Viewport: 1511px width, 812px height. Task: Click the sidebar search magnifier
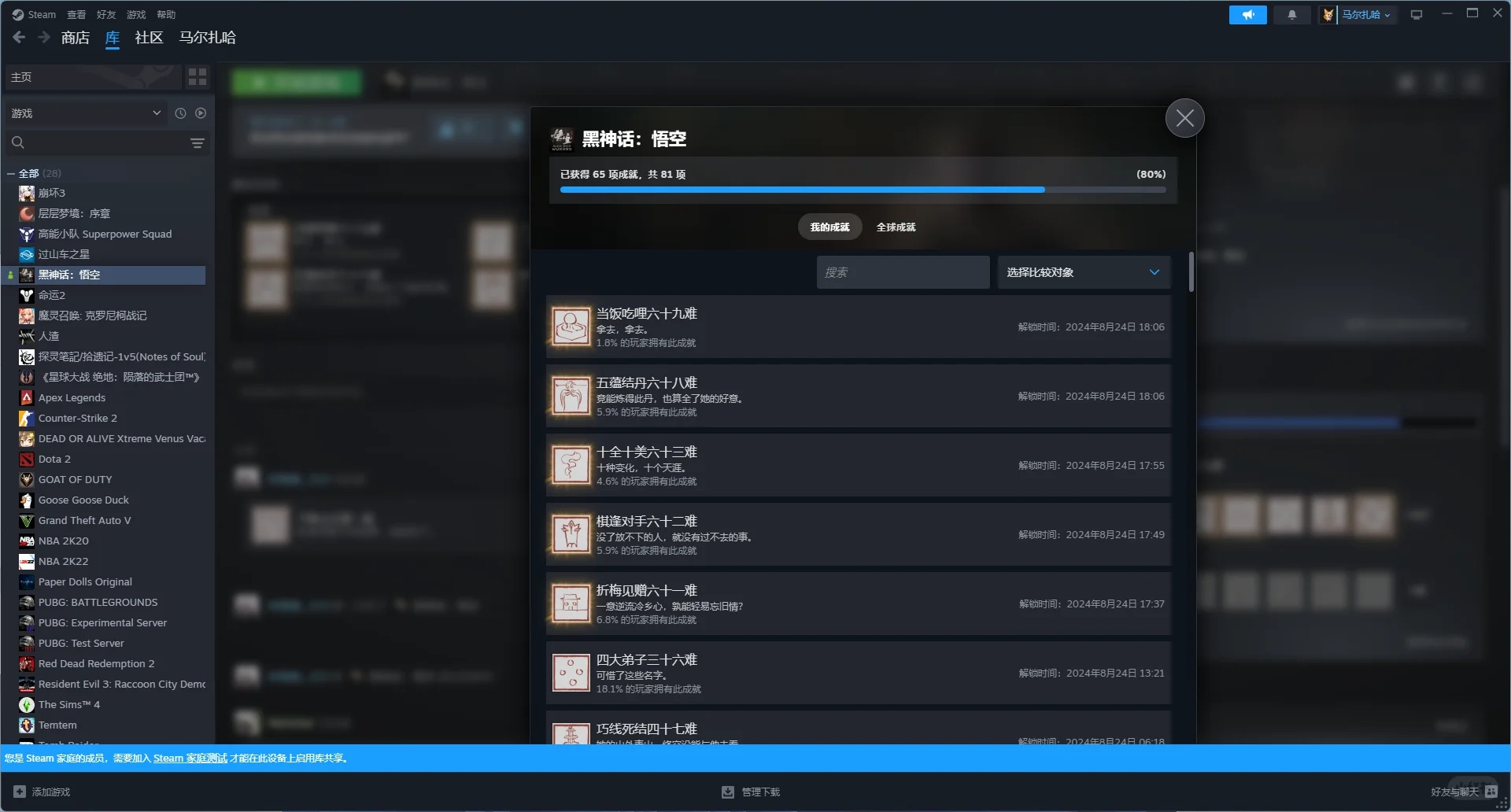[x=18, y=142]
